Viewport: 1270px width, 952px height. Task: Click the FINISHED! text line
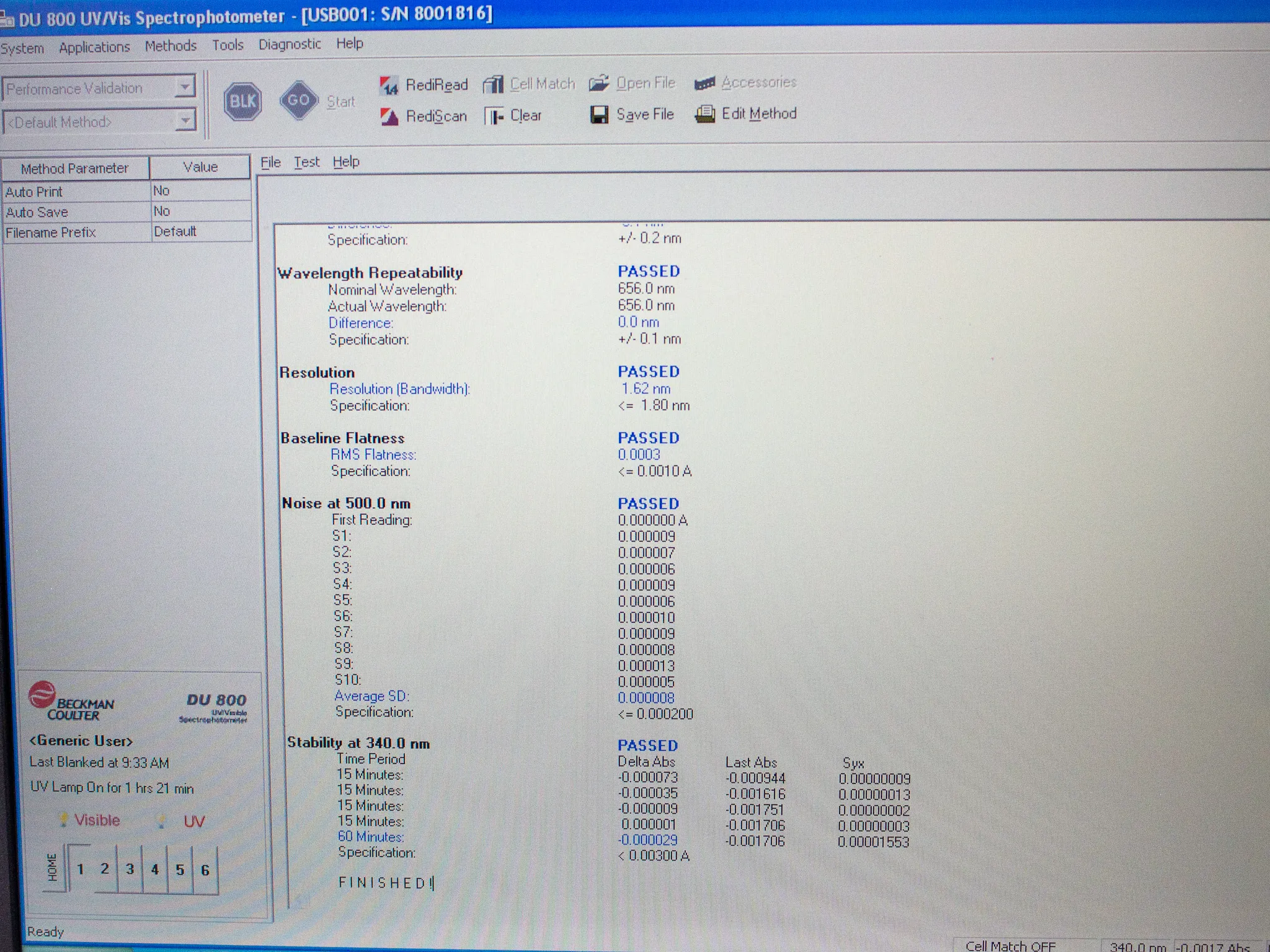(386, 883)
